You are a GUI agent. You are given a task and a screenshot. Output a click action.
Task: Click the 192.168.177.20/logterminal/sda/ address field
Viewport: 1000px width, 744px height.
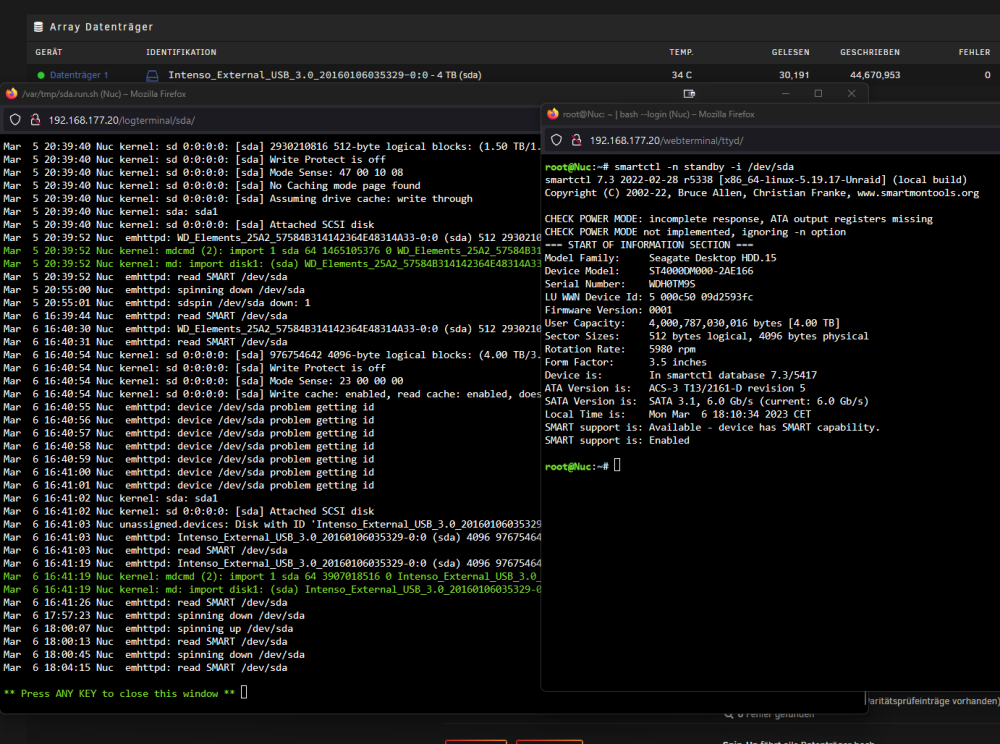(122, 120)
